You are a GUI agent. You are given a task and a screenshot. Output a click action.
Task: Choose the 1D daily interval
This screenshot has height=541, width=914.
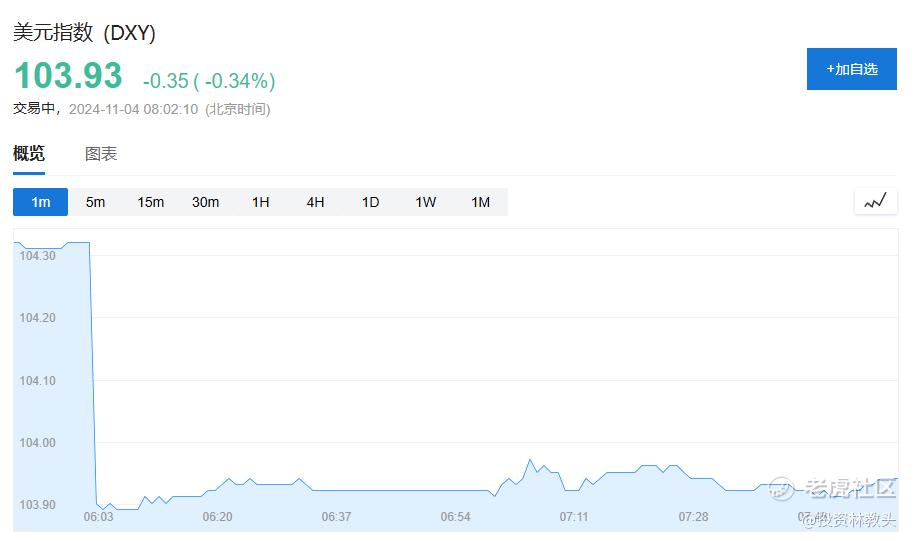(x=370, y=202)
